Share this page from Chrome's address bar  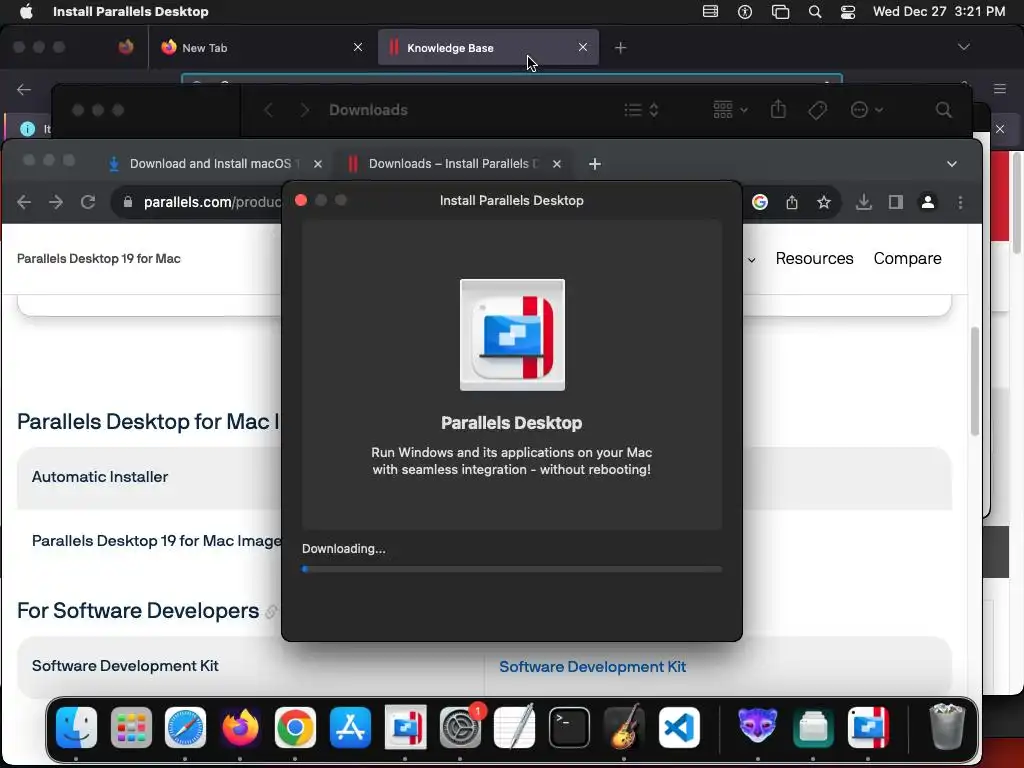(792, 202)
